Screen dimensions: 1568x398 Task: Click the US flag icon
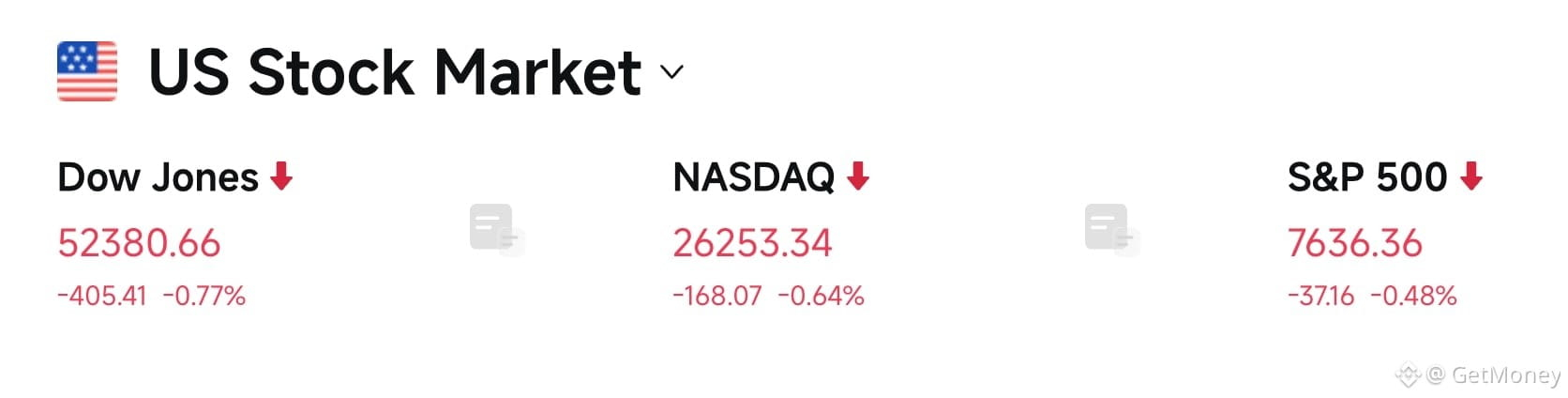[87, 71]
